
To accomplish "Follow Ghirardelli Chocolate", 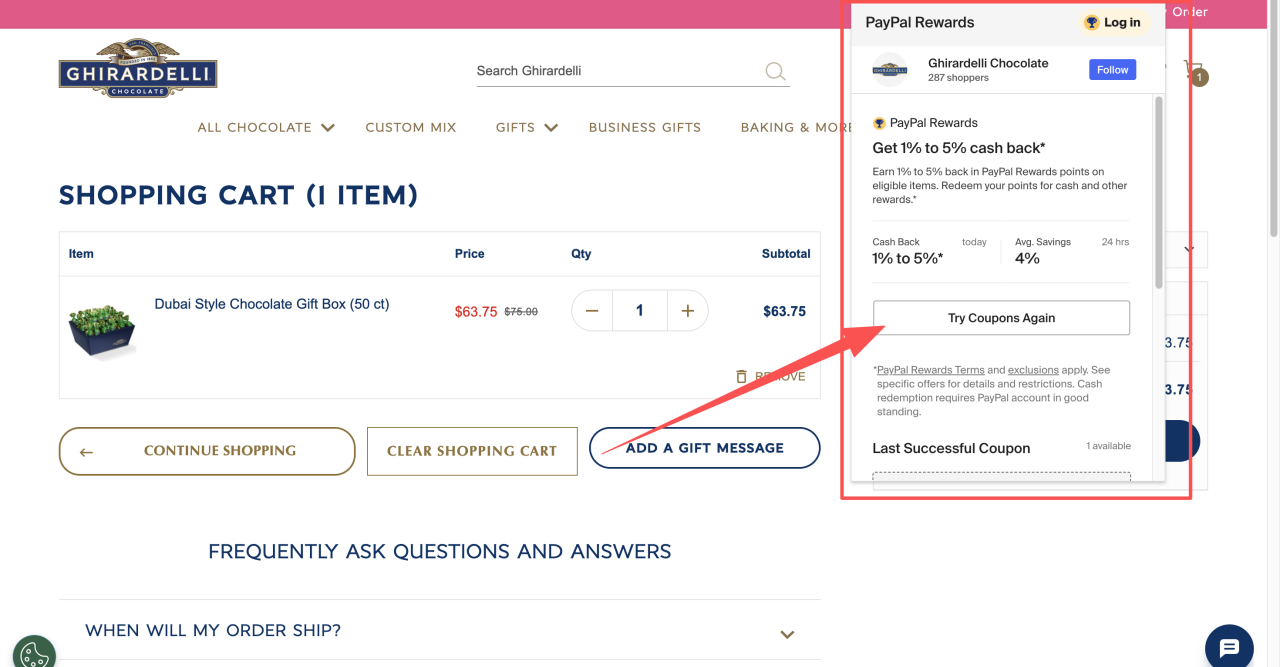I will (x=1112, y=69).
